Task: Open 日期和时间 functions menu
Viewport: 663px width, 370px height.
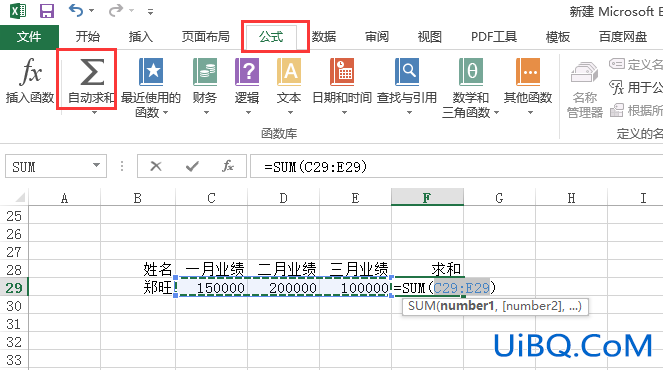Action: [342, 87]
